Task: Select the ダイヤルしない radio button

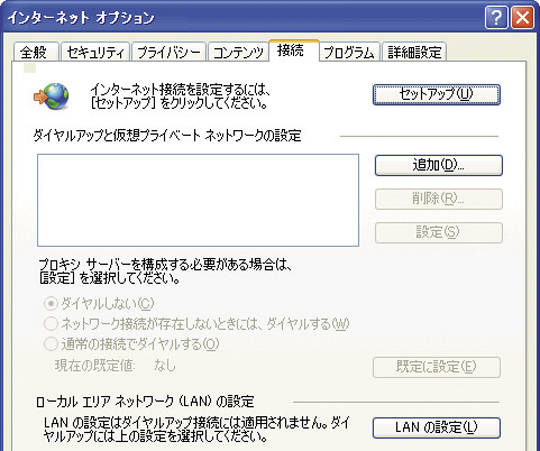Action: (51, 304)
